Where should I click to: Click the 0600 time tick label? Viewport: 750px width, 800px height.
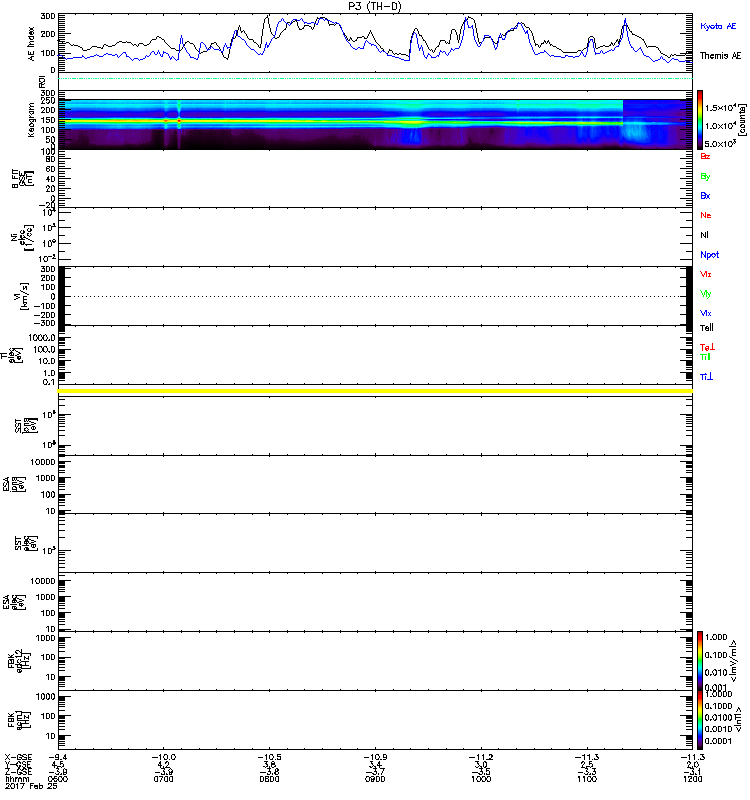tap(58, 780)
